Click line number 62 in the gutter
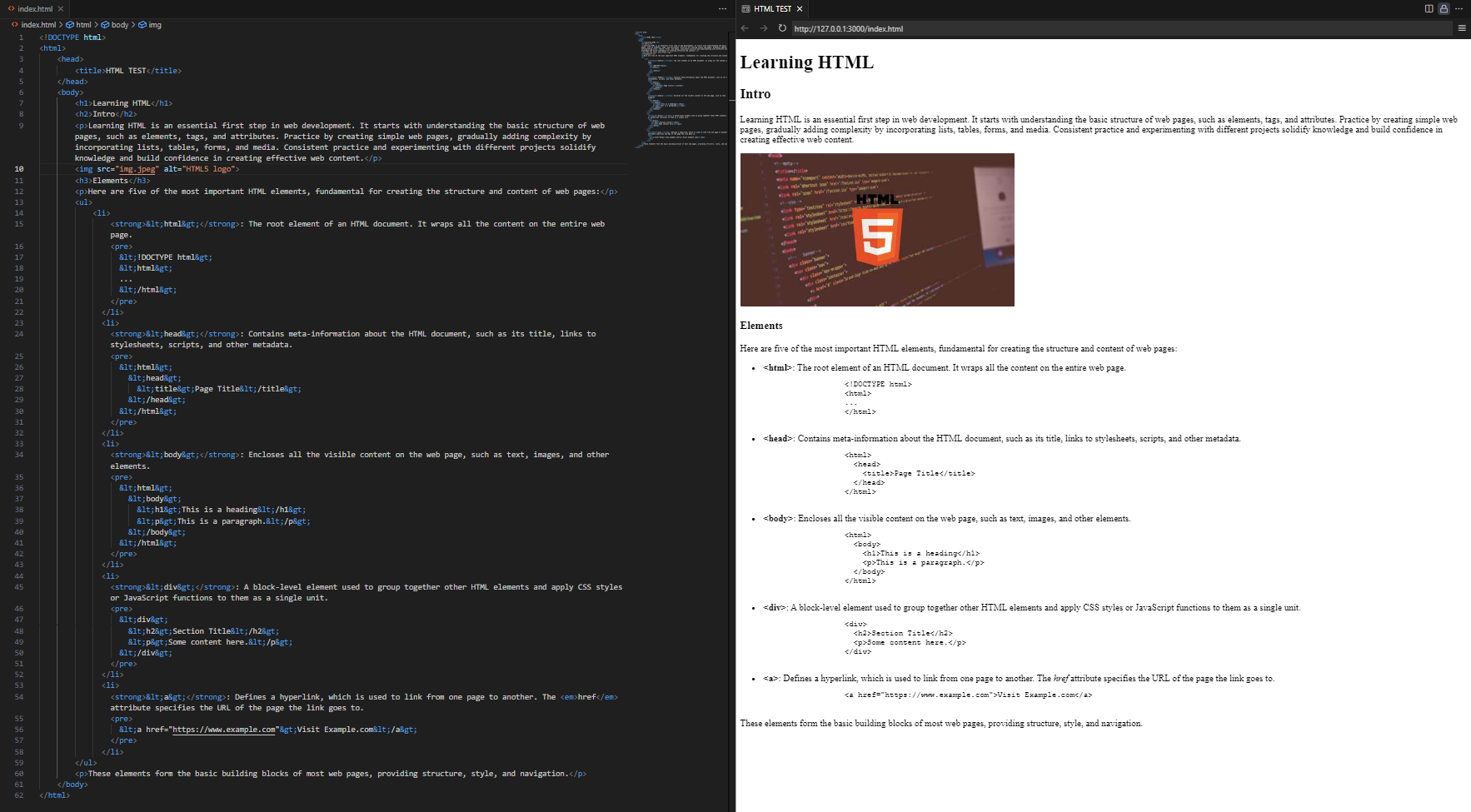 pyautogui.click(x=19, y=795)
